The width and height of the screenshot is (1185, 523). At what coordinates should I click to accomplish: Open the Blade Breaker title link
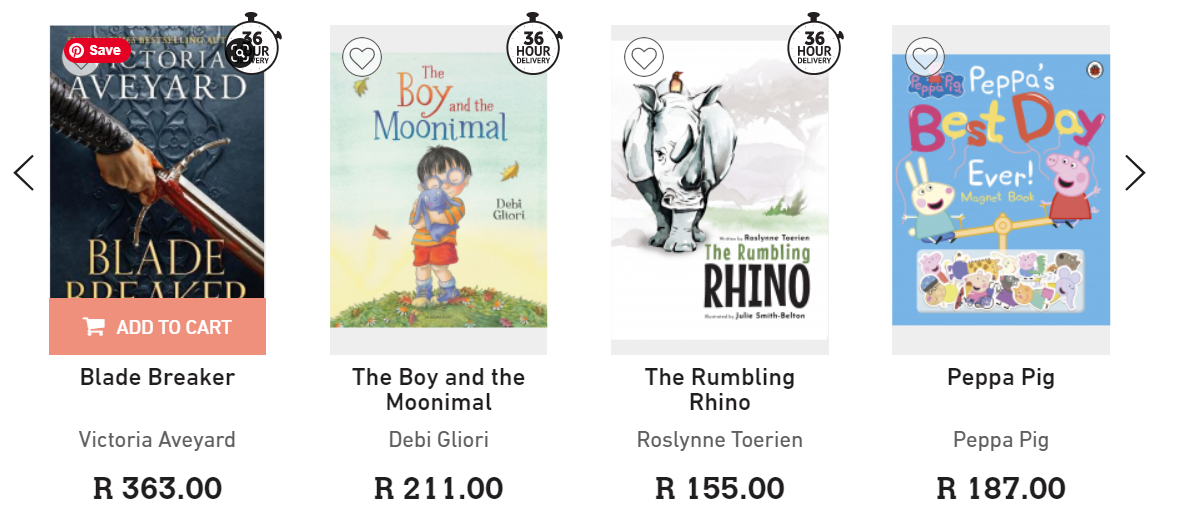157,377
